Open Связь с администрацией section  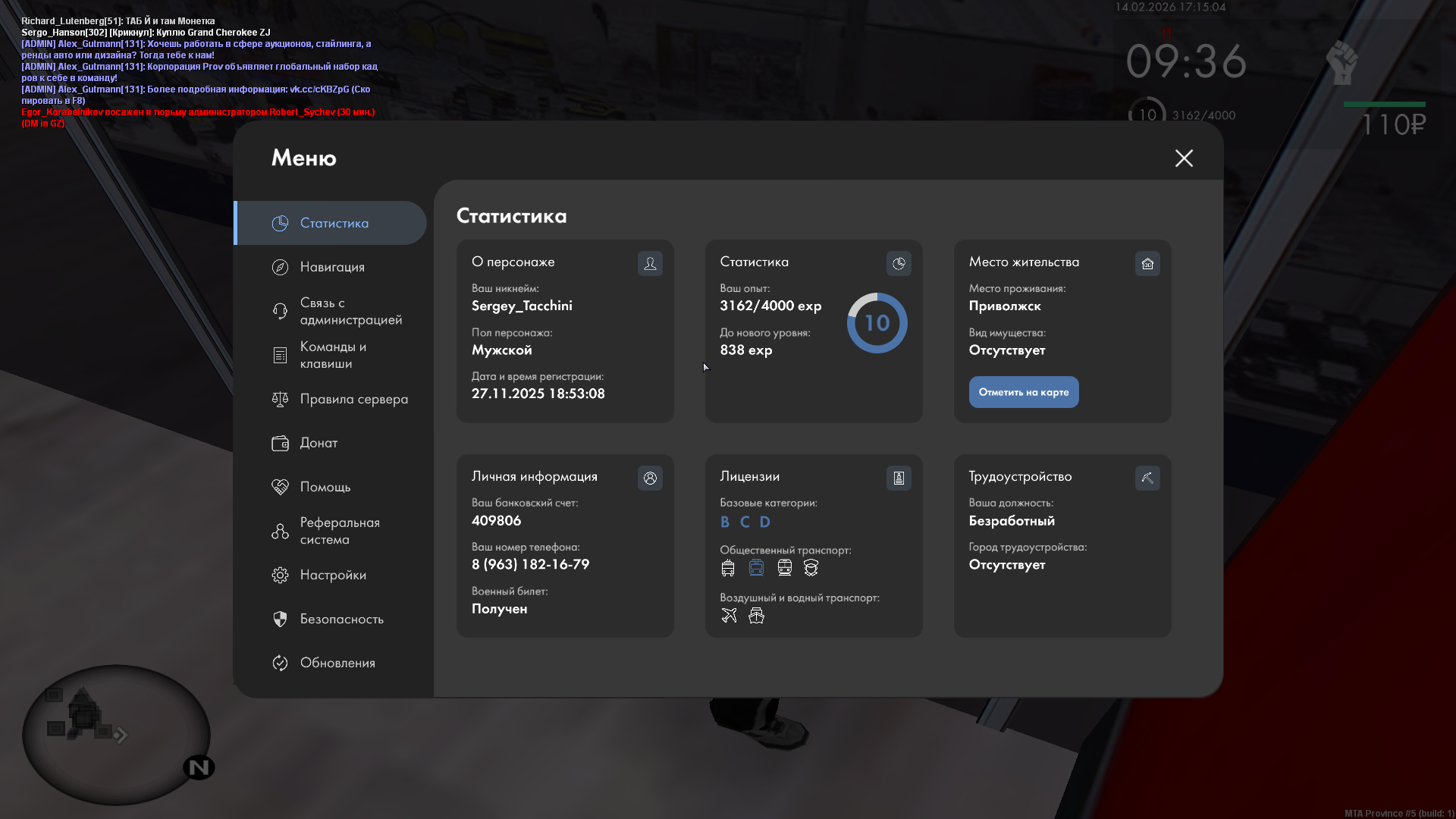coord(350,311)
